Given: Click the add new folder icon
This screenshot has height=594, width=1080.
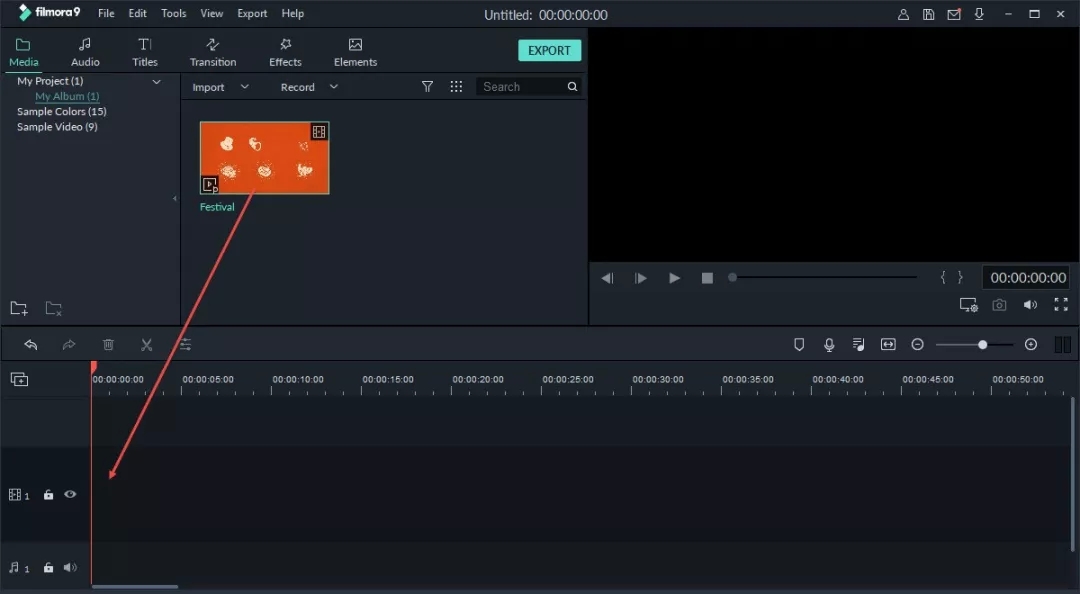Looking at the screenshot, I should click(19, 308).
